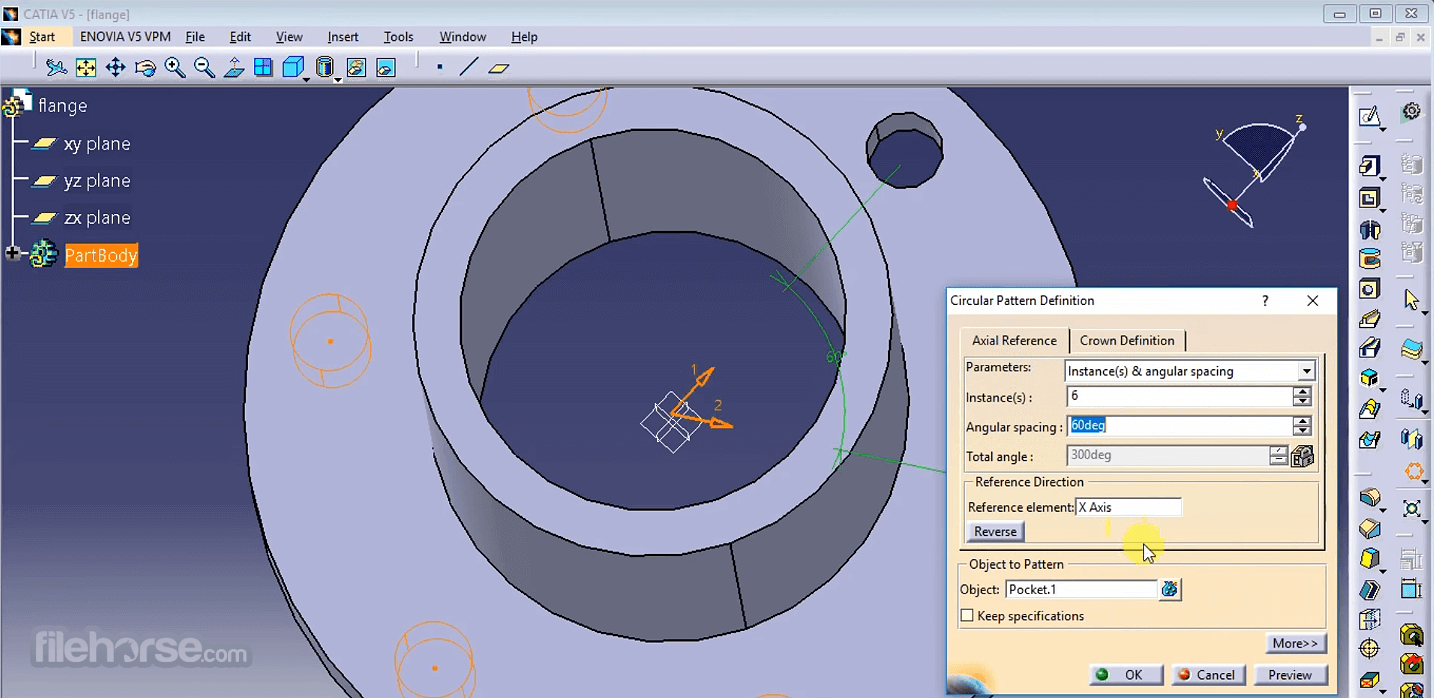Viewport: 1434px width, 698px height.
Task: Select the Pocket tool icon
Action: [1369, 198]
